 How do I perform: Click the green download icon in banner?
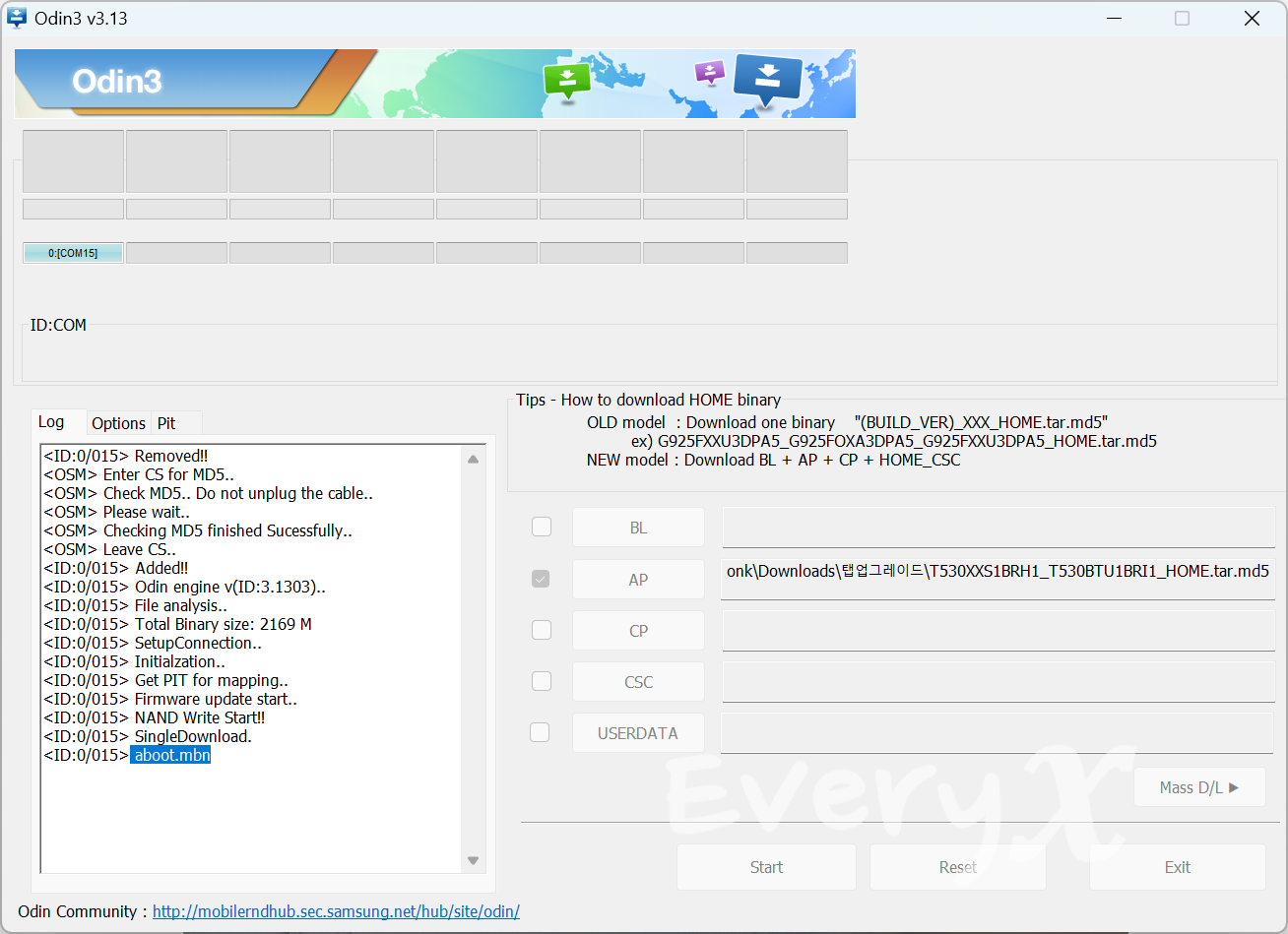566,81
